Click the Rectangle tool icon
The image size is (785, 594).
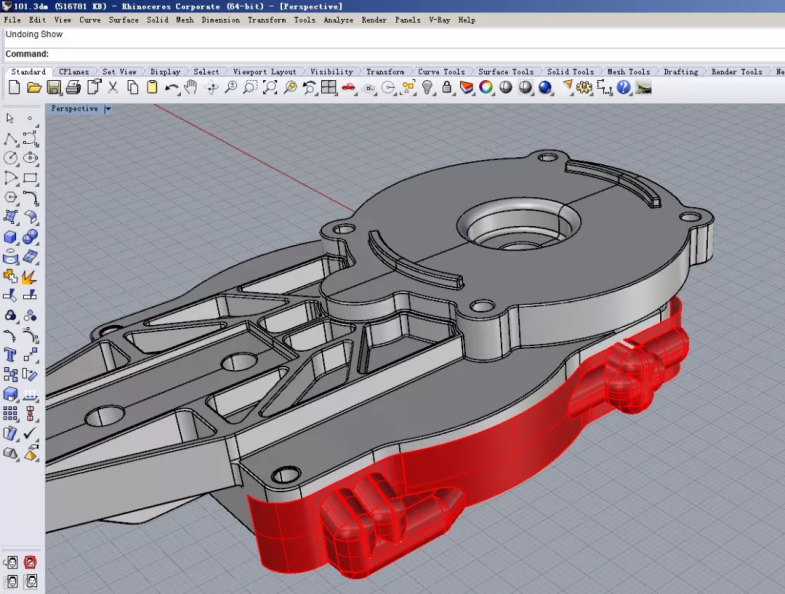coord(30,179)
